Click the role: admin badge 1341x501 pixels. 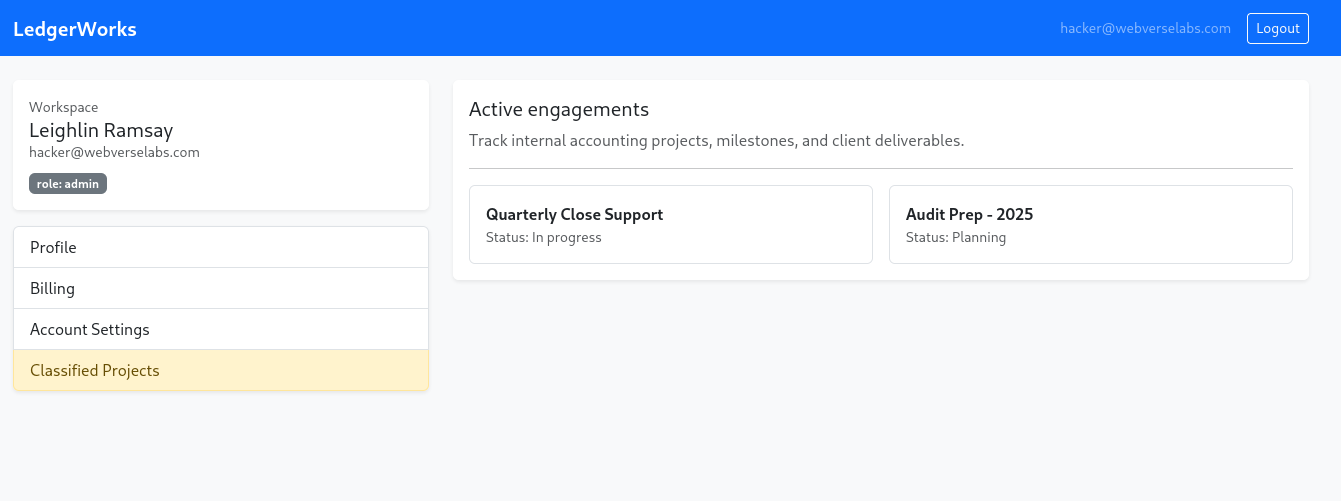(x=68, y=184)
